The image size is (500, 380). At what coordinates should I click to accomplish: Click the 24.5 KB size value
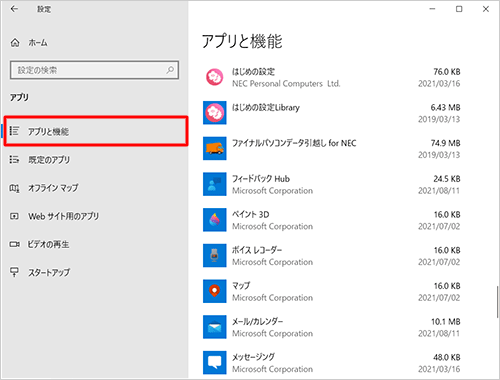pyautogui.click(x=447, y=179)
